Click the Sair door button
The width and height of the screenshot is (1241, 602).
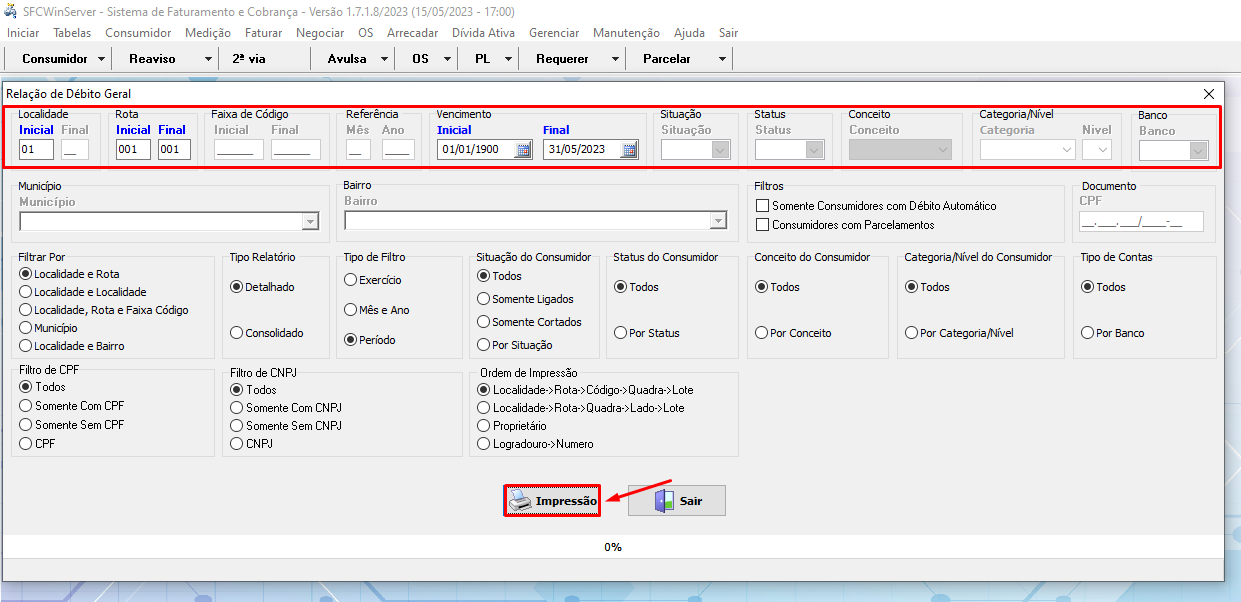coord(677,500)
